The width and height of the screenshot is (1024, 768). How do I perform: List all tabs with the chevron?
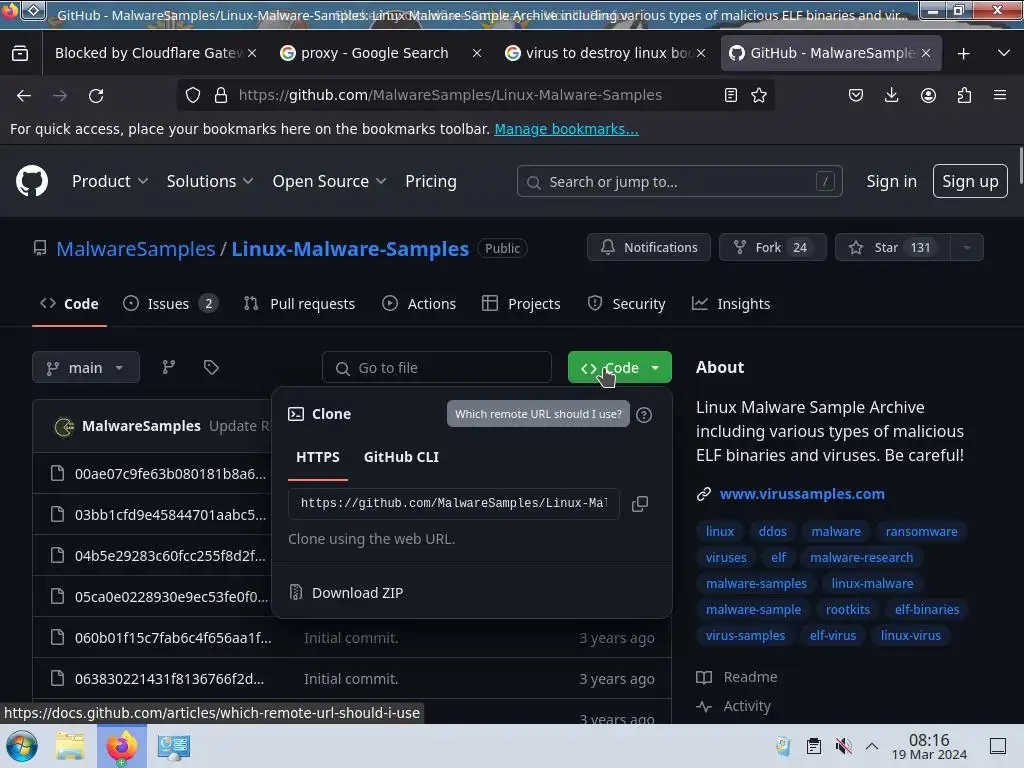point(1004,53)
